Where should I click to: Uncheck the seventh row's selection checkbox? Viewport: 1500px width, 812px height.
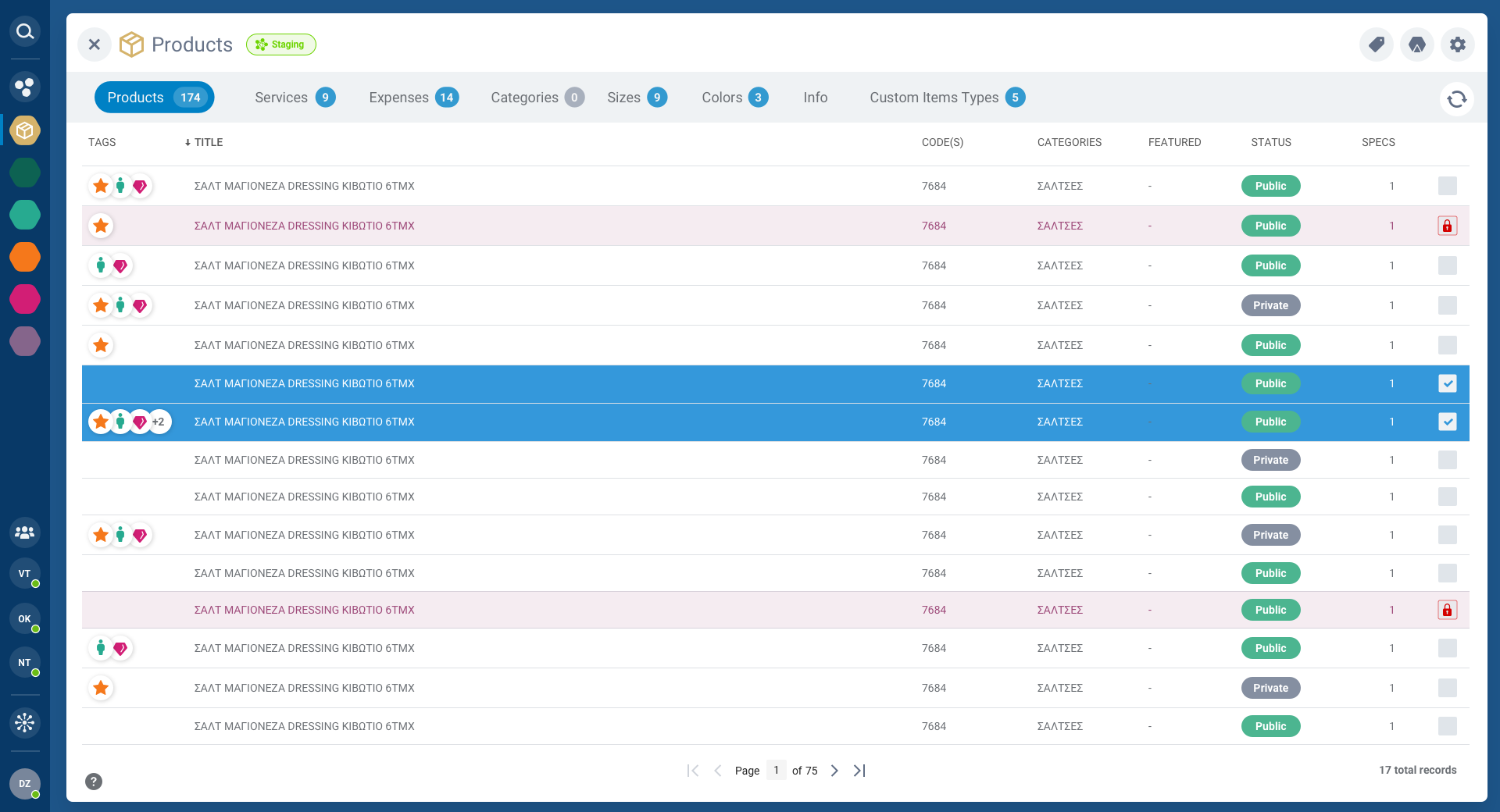point(1448,422)
